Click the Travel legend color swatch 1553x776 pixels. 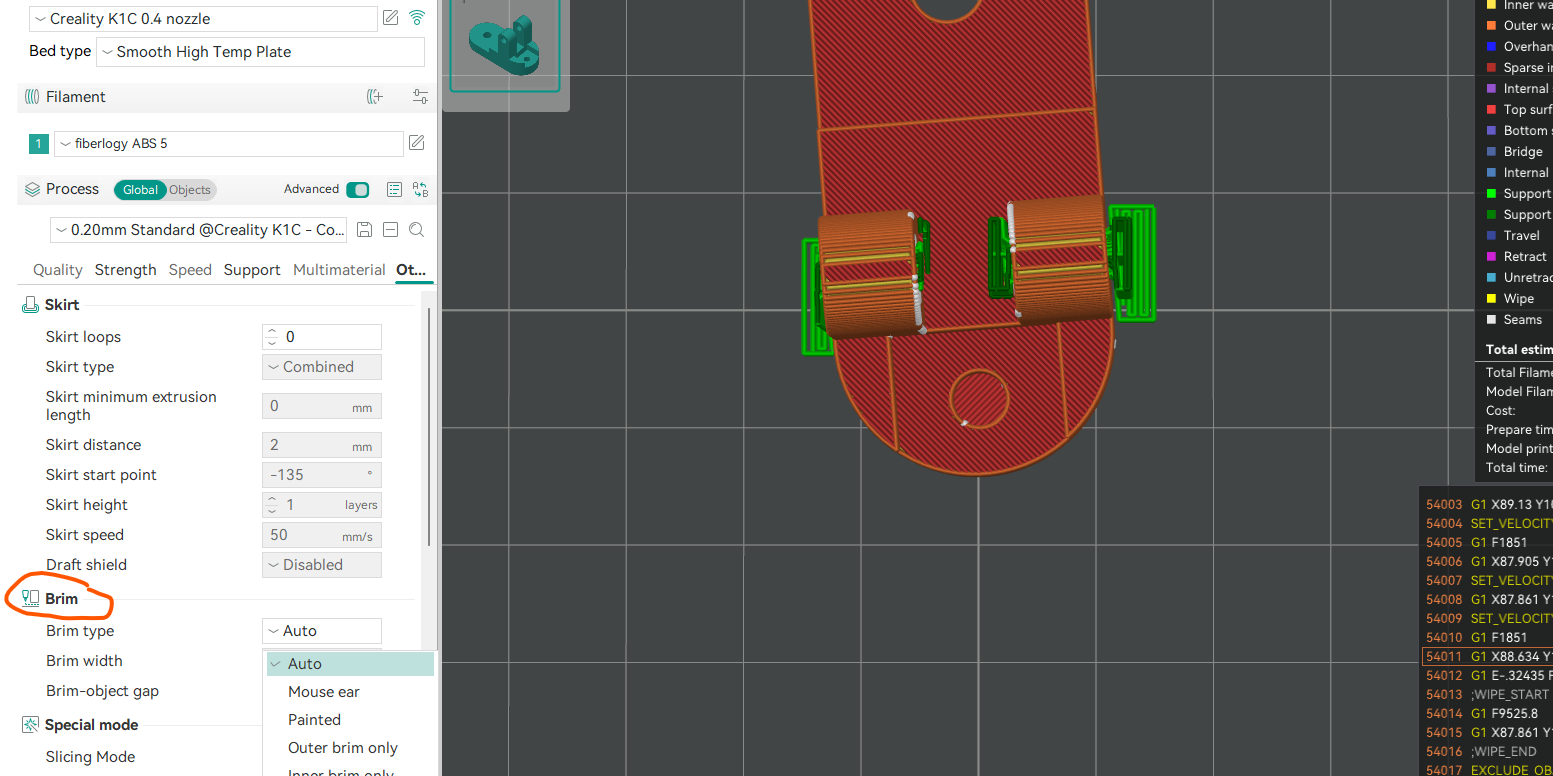(1491, 236)
